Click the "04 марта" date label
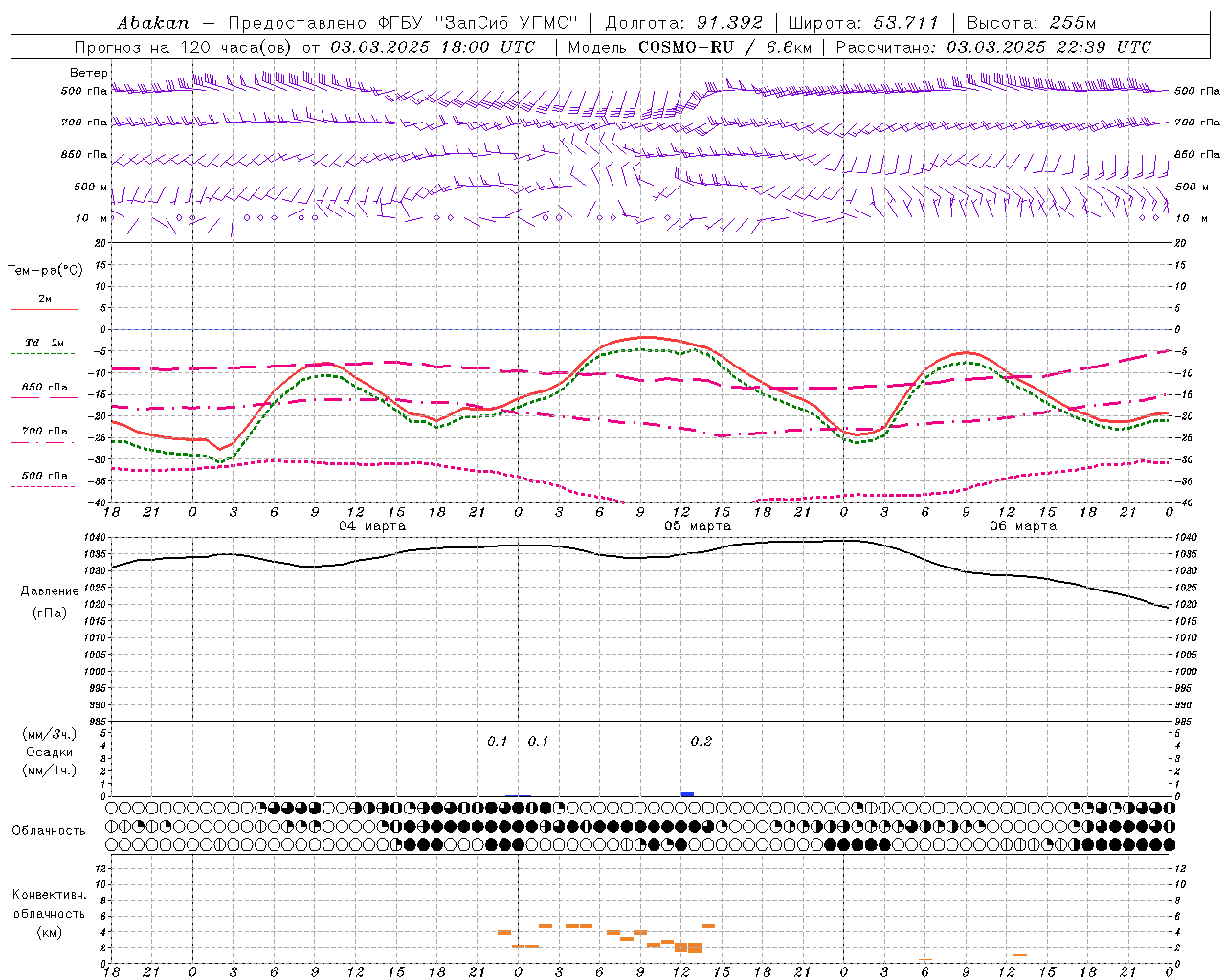 (372, 526)
